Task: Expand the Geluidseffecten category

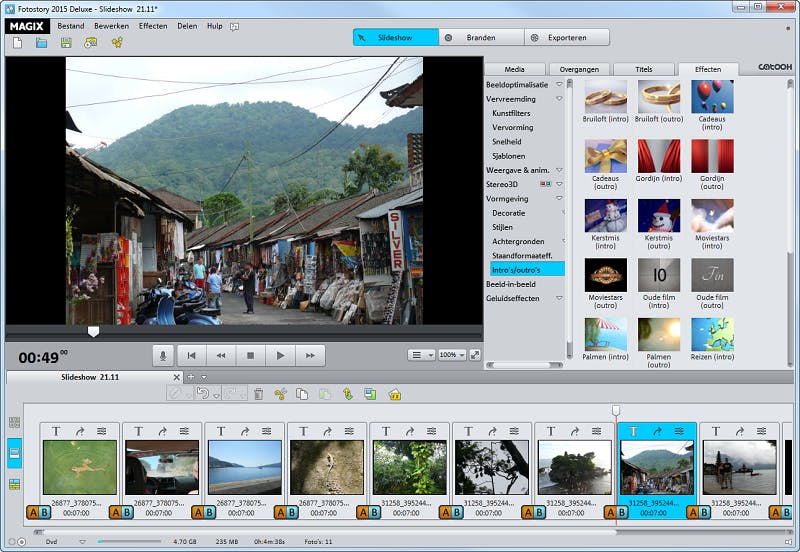Action: point(559,298)
